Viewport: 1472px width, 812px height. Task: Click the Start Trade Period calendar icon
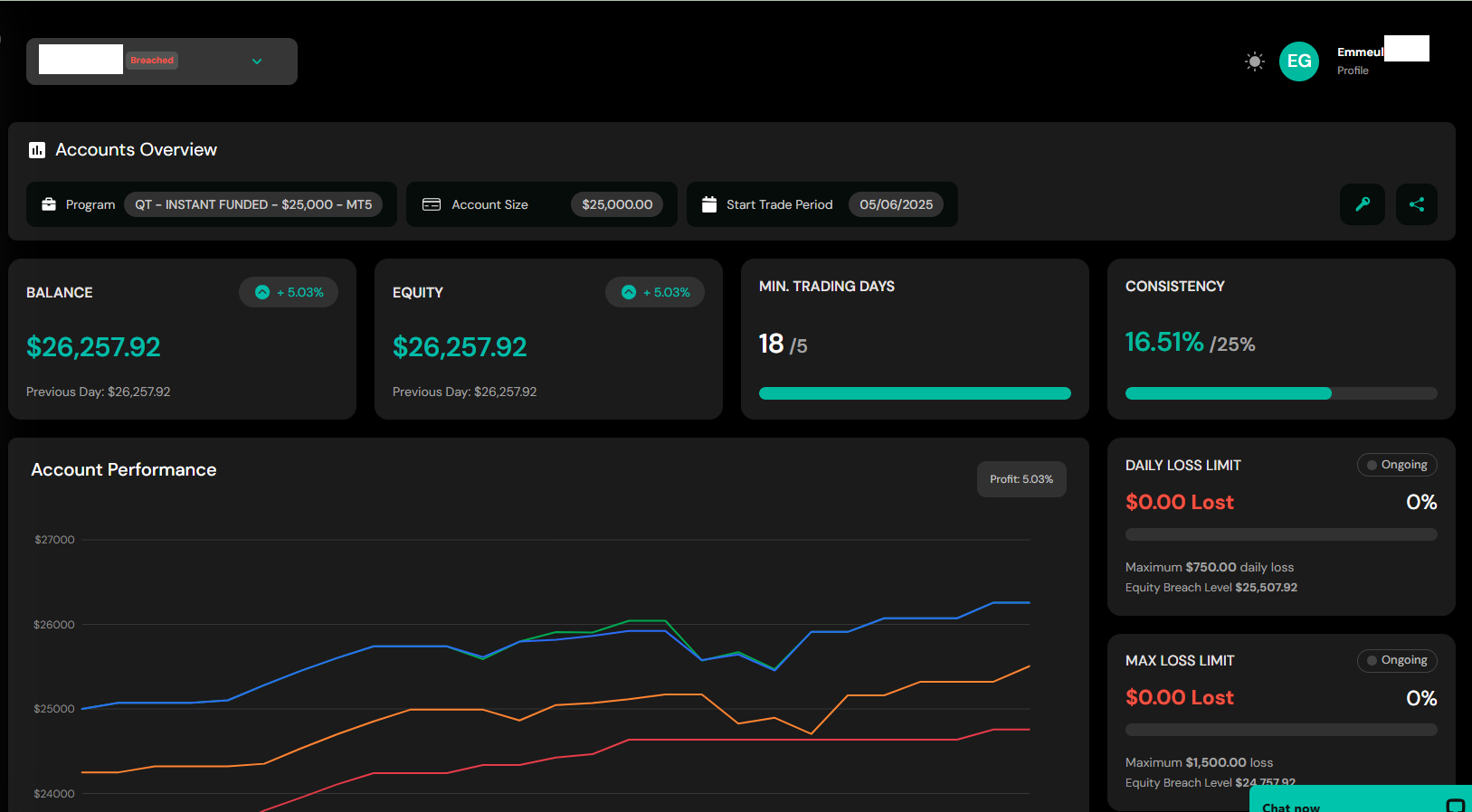(x=709, y=204)
